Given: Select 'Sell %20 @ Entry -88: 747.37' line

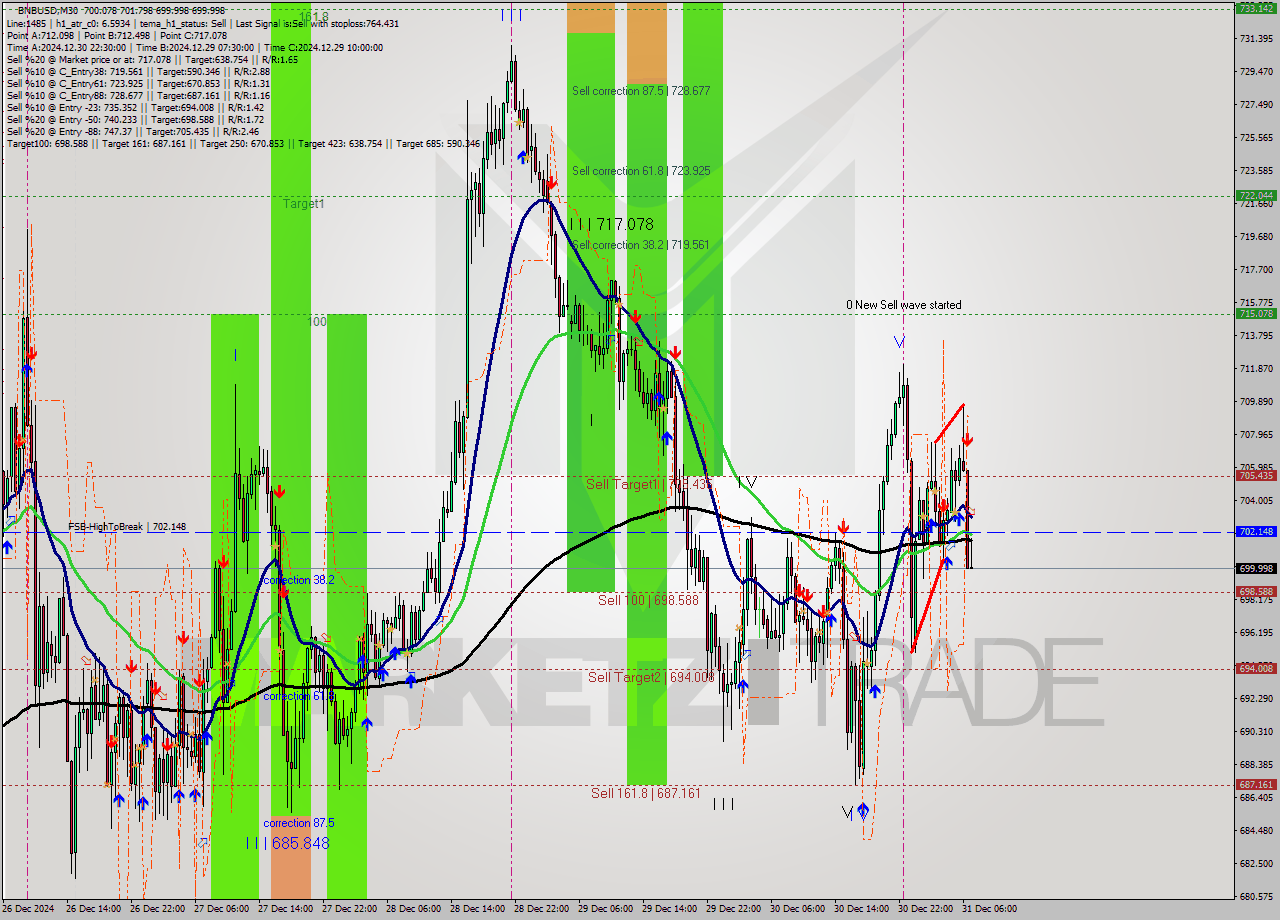Looking at the screenshot, I should [132, 131].
